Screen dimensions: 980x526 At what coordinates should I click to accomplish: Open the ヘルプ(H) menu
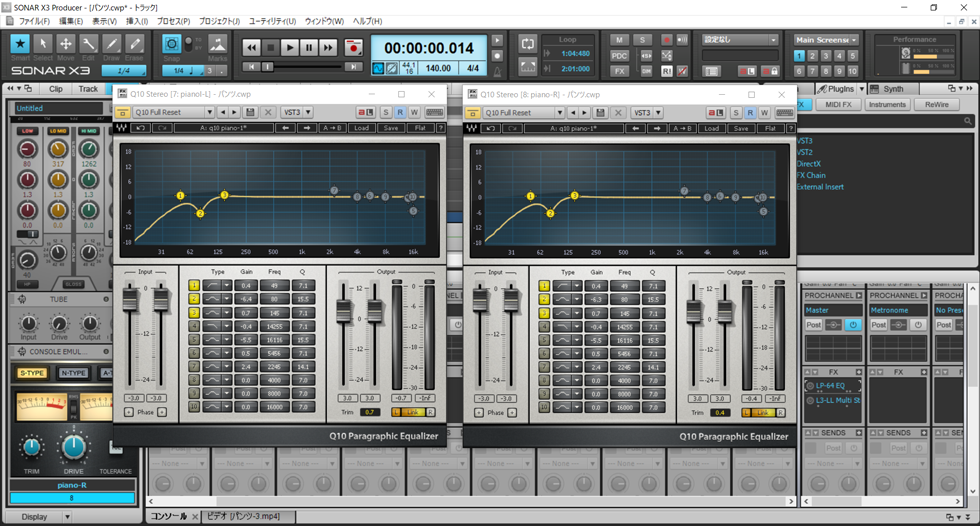(368, 21)
